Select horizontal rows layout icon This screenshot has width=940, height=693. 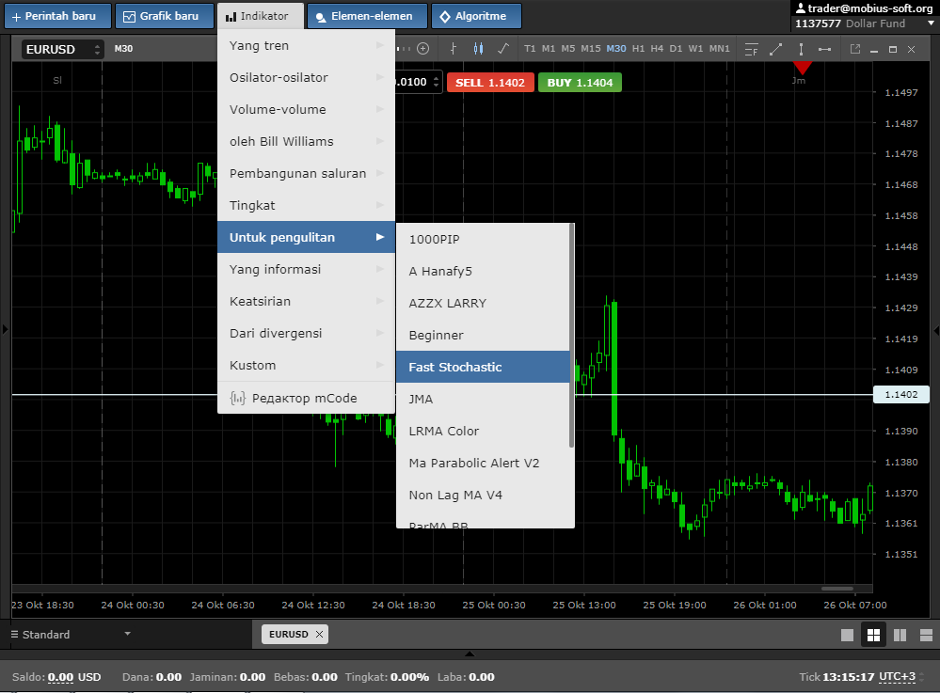926,635
